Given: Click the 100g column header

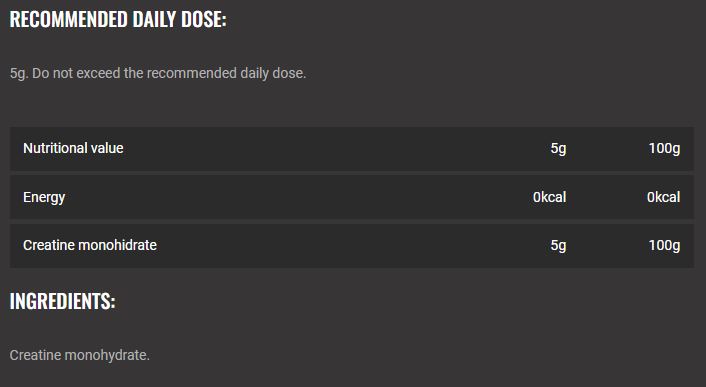Looking at the screenshot, I should (x=664, y=148).
